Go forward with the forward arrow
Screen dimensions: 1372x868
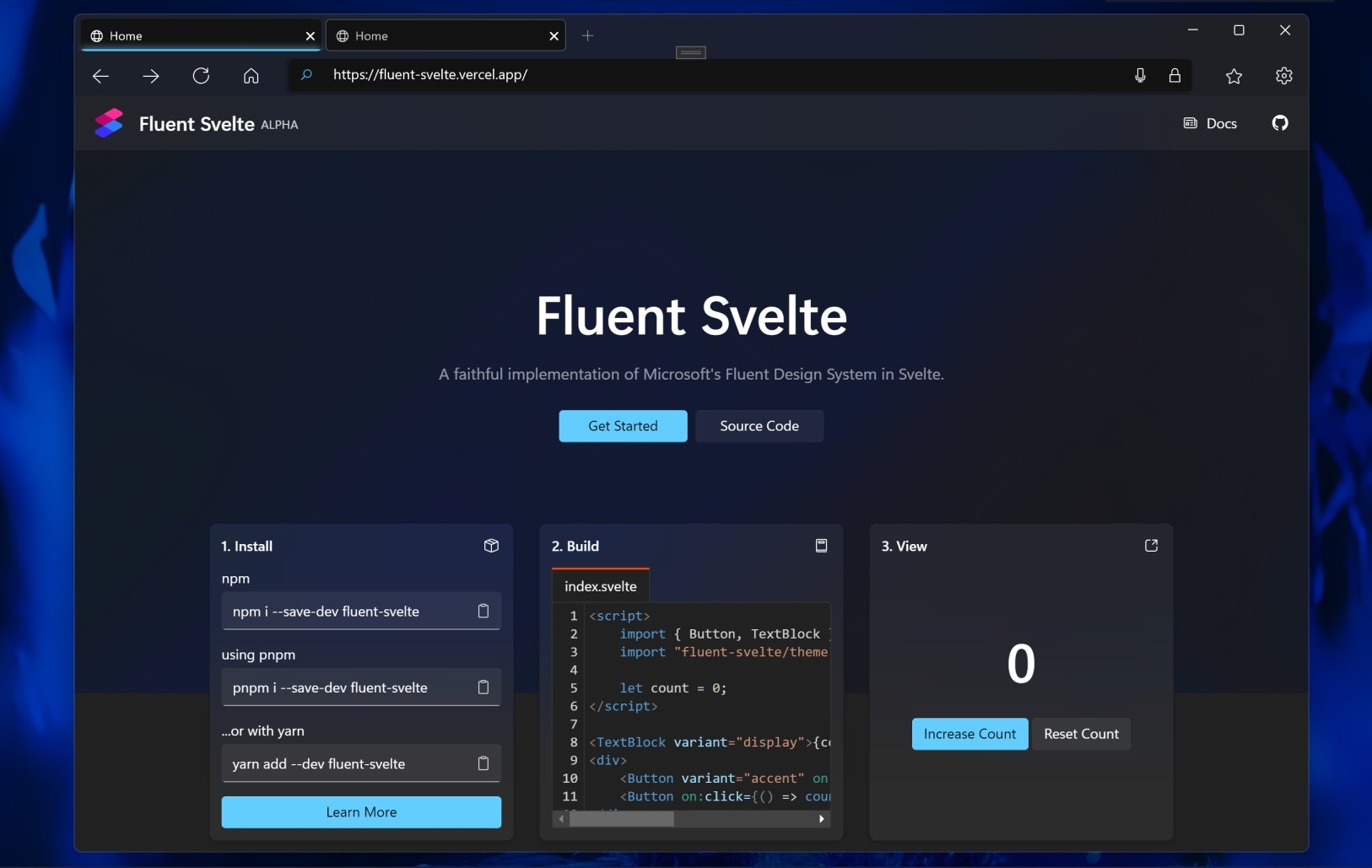point(151,76)
